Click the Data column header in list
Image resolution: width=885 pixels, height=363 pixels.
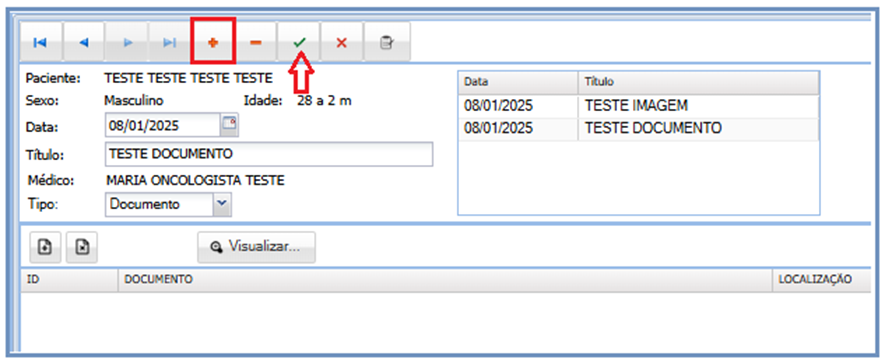click(518, 82)
